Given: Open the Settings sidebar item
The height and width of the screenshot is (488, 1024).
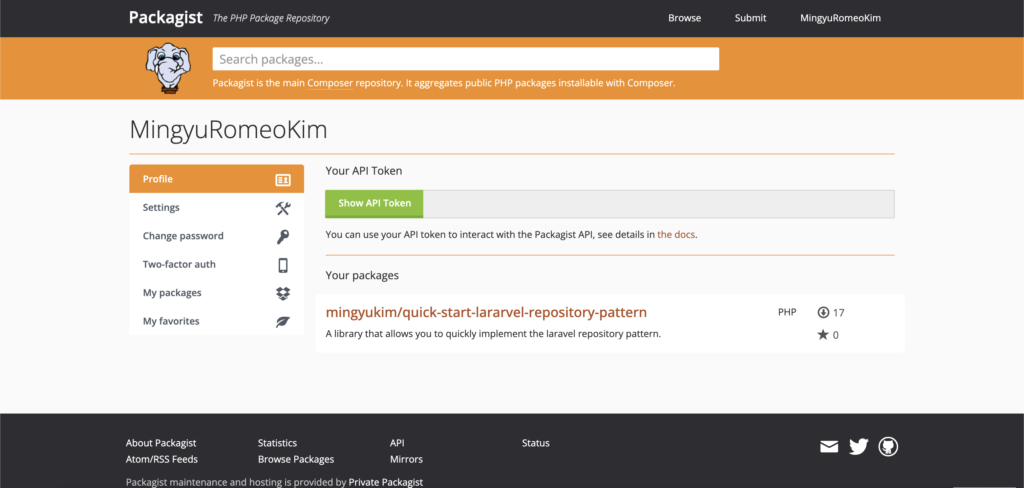Looking at the screenshot, I should pyautogui.click(x=217, y=208).
